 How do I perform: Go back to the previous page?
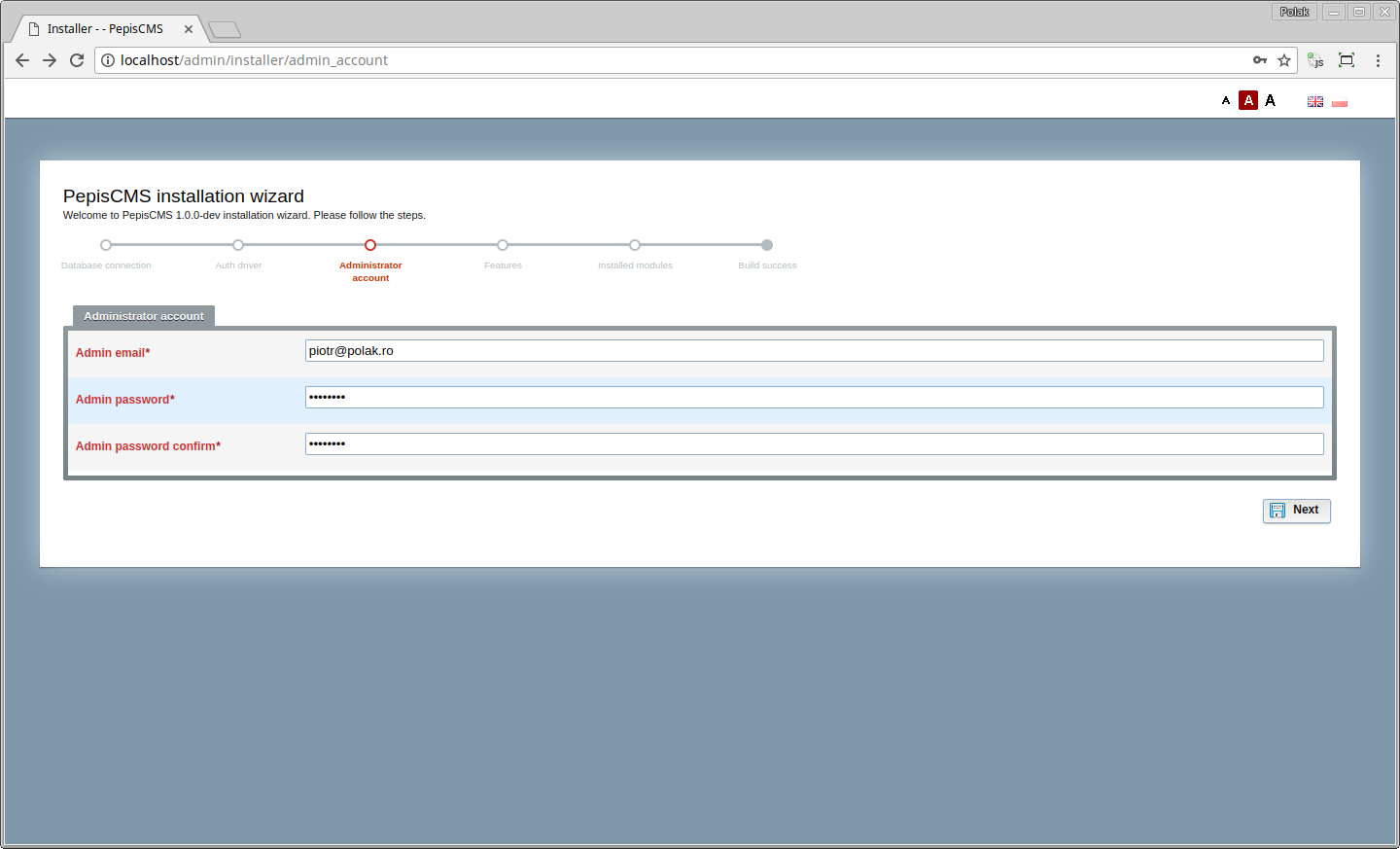[x=22, y=60]
